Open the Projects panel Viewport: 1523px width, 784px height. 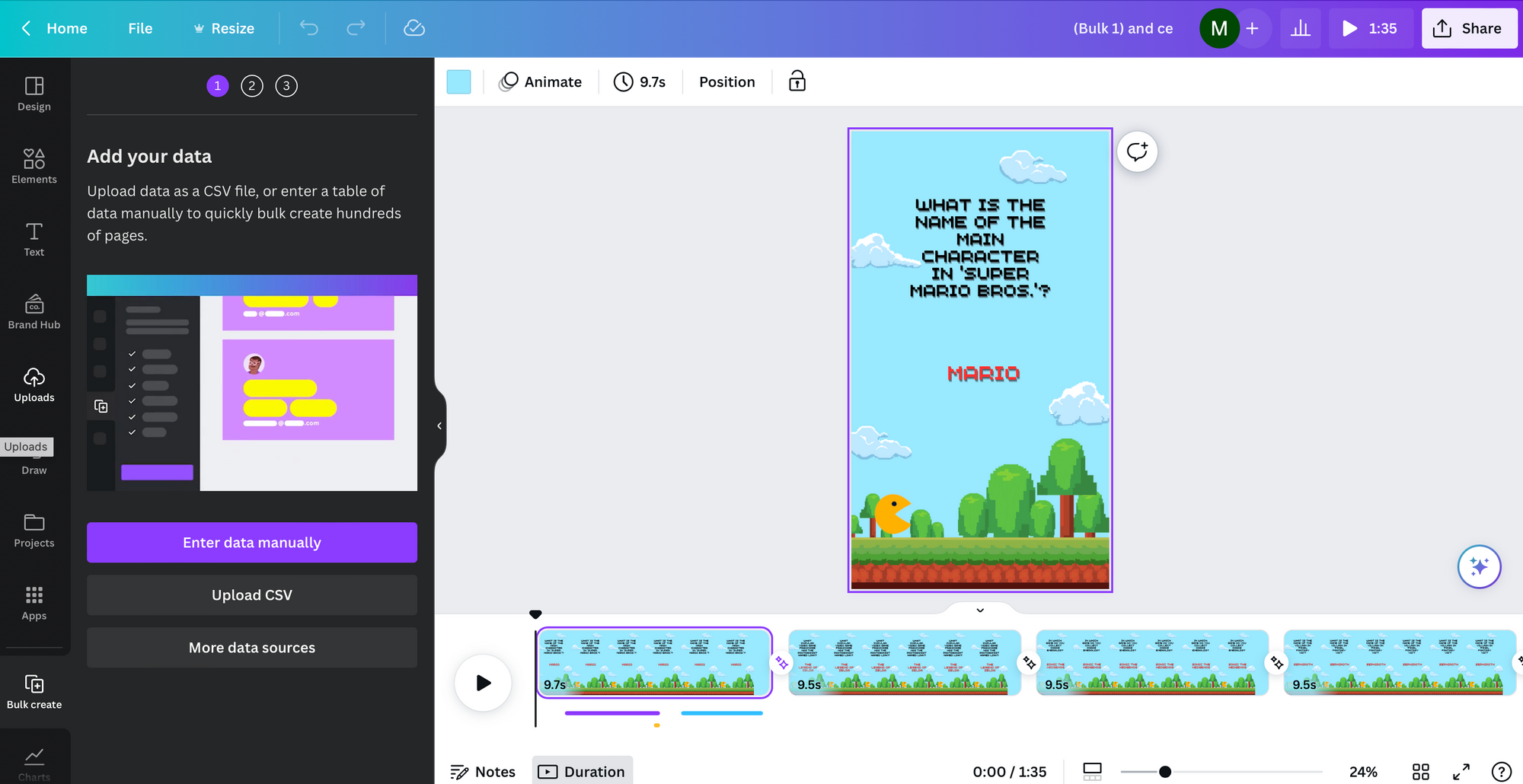34,530
